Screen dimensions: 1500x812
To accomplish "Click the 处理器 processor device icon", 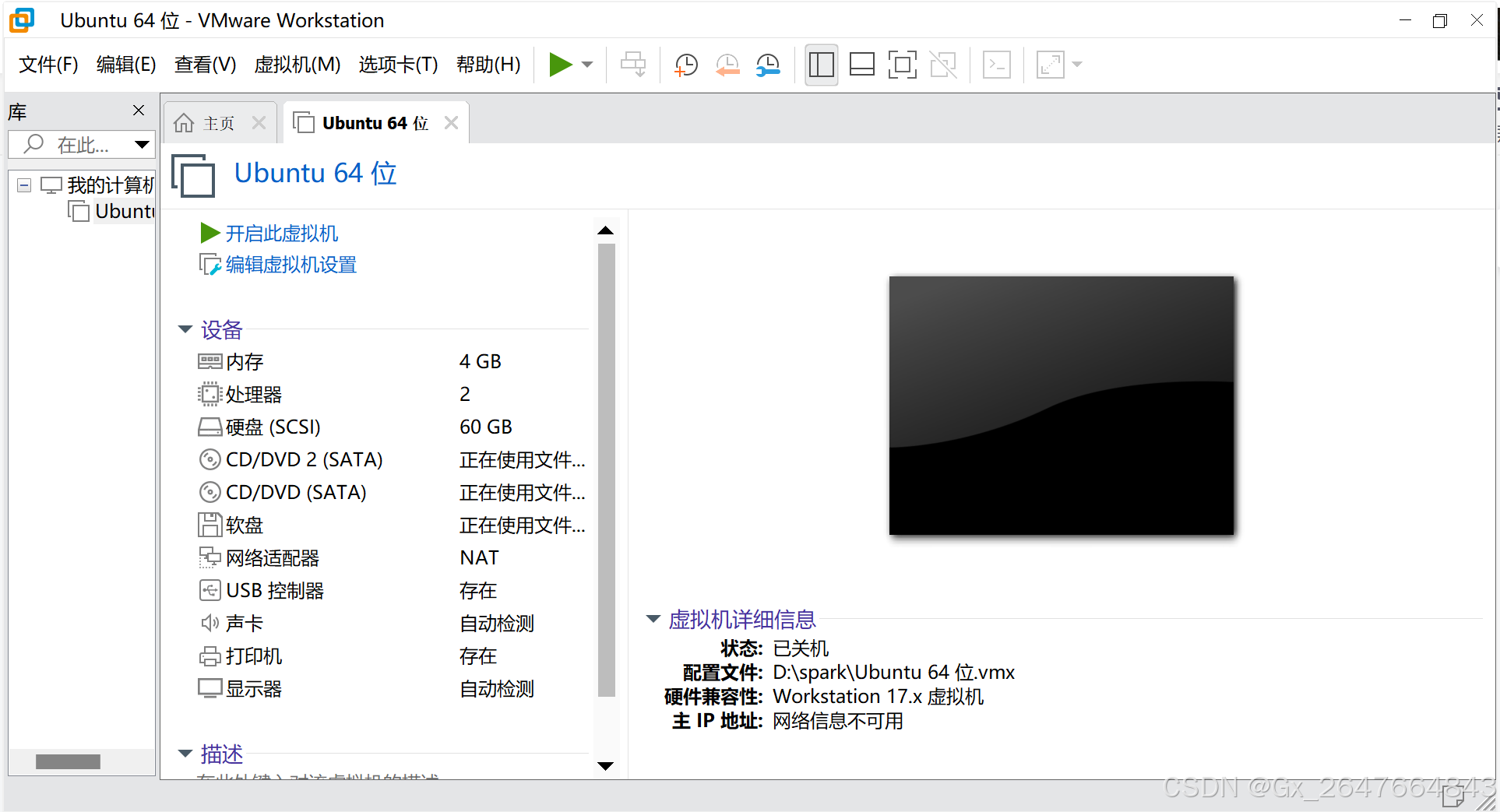I will point(210,395).
